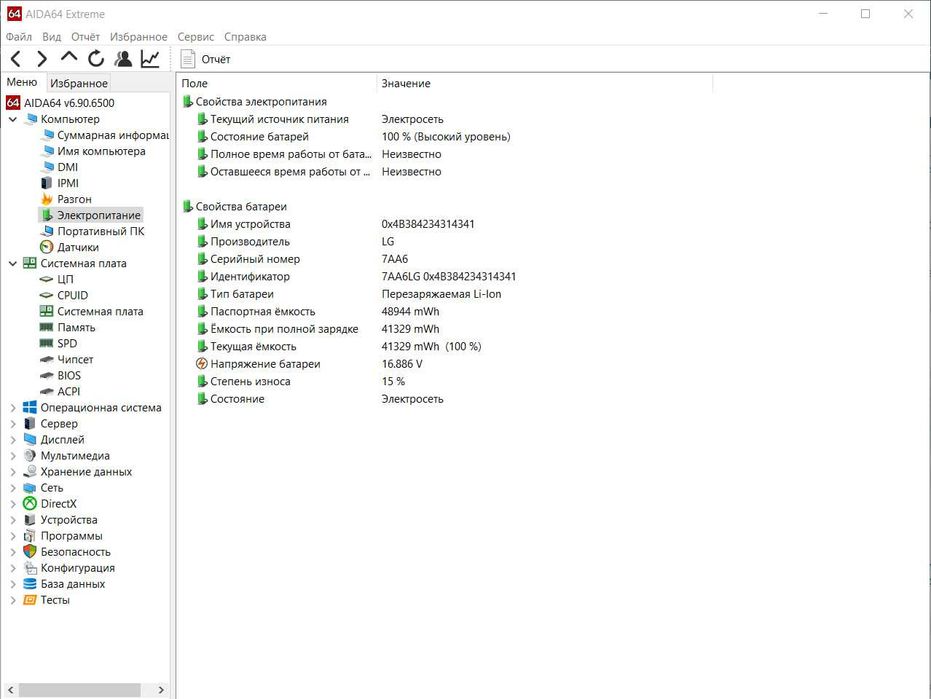This screenshot has height=699, width=931.
Task: Open the Вид menu
Action: 52,37
